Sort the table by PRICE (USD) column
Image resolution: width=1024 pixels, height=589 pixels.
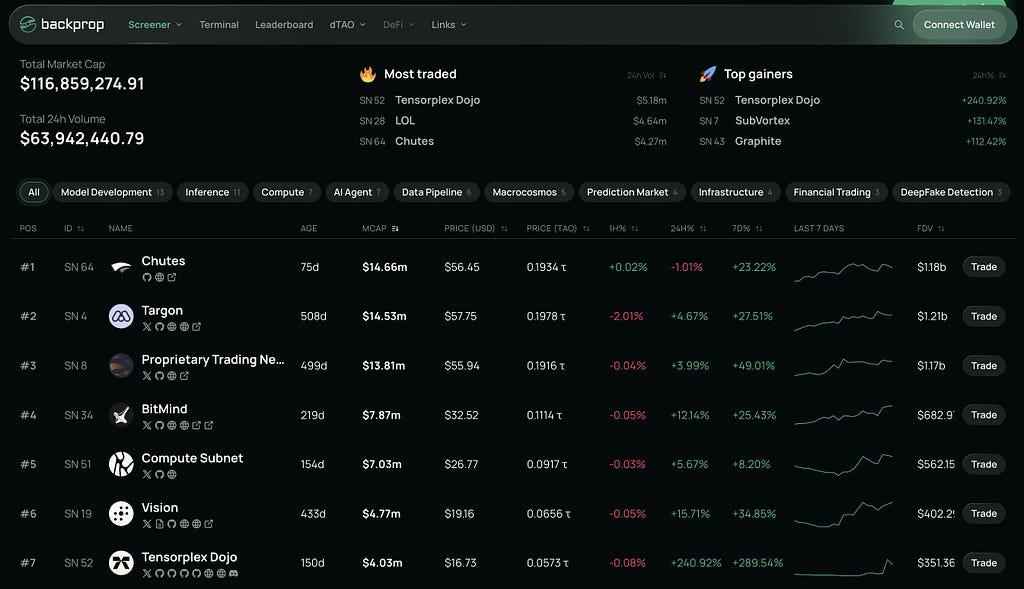click(x=476, y=229)
